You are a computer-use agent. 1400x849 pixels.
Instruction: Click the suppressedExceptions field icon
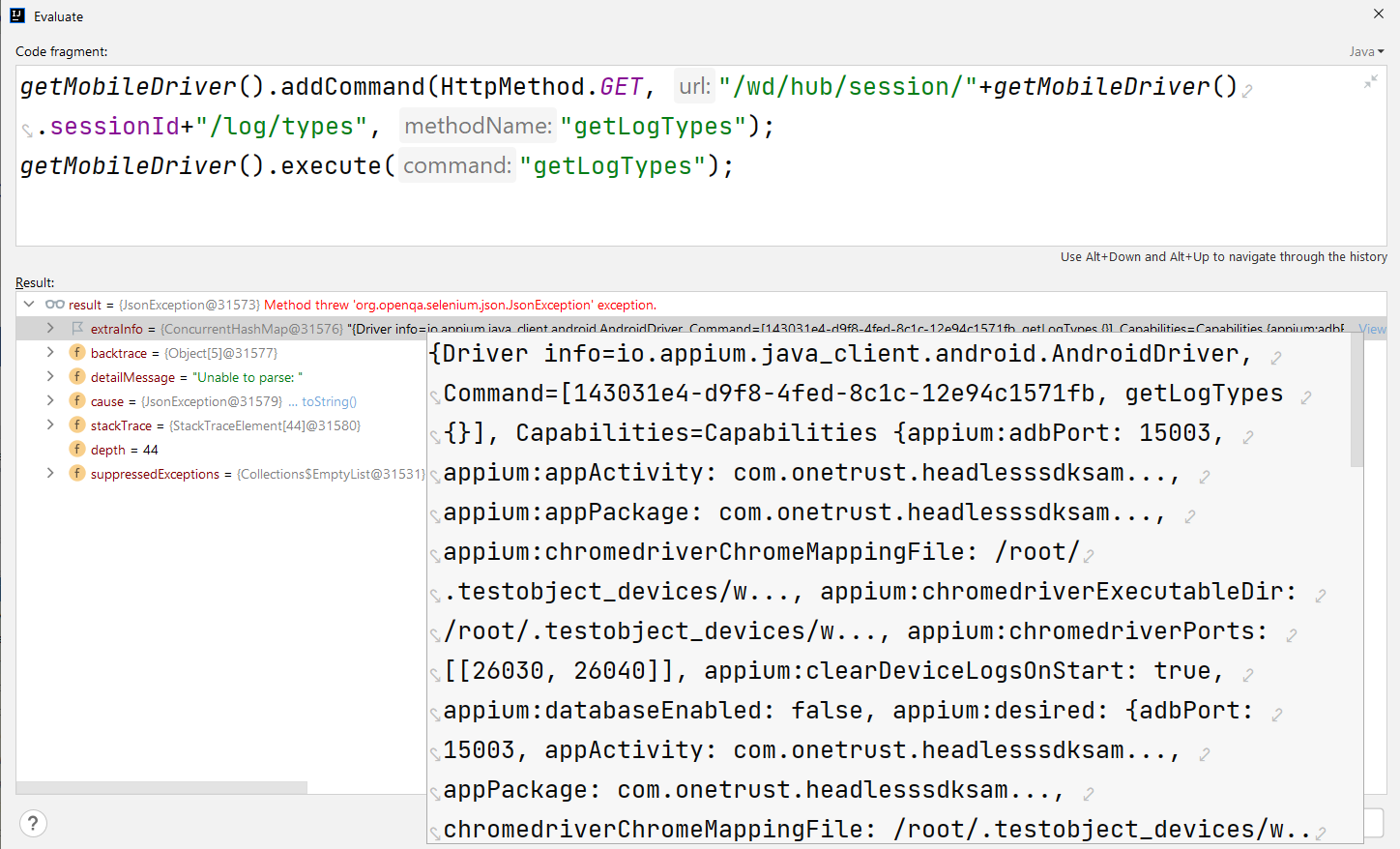[x=77, y=473]
